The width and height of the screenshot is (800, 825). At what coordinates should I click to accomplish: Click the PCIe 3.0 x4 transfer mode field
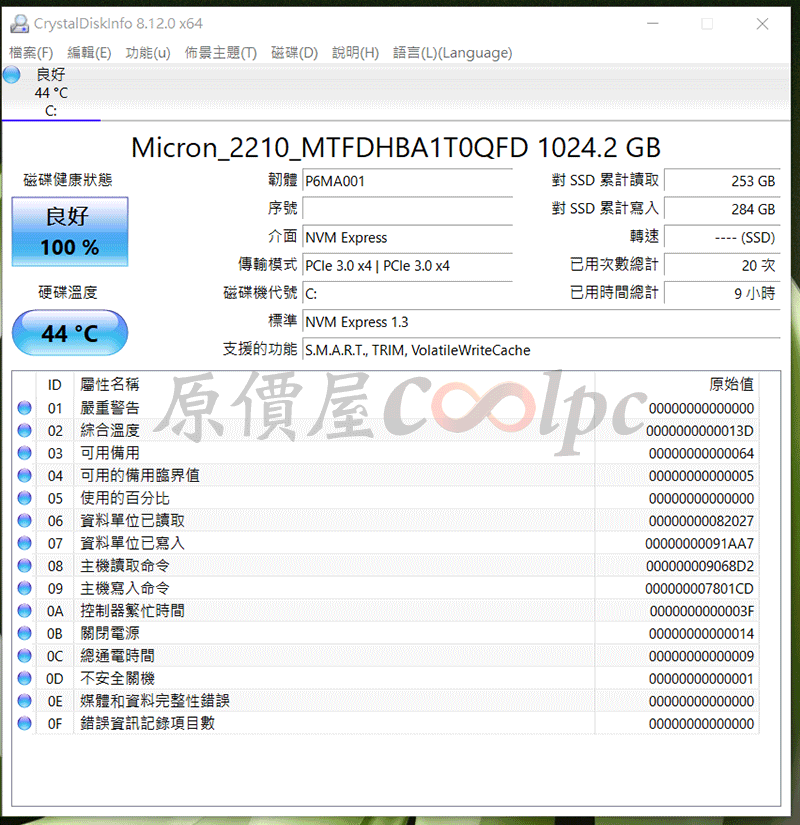click(x=408, y=266)
